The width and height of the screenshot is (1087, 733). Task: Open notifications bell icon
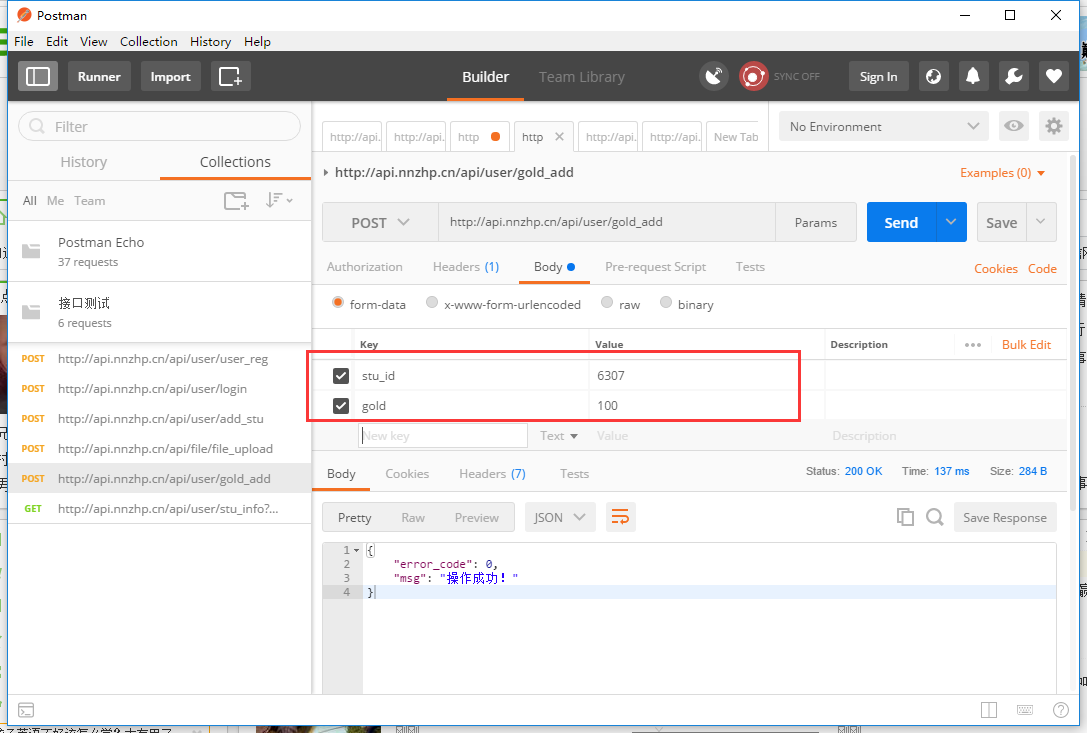[x=973, y=76]
